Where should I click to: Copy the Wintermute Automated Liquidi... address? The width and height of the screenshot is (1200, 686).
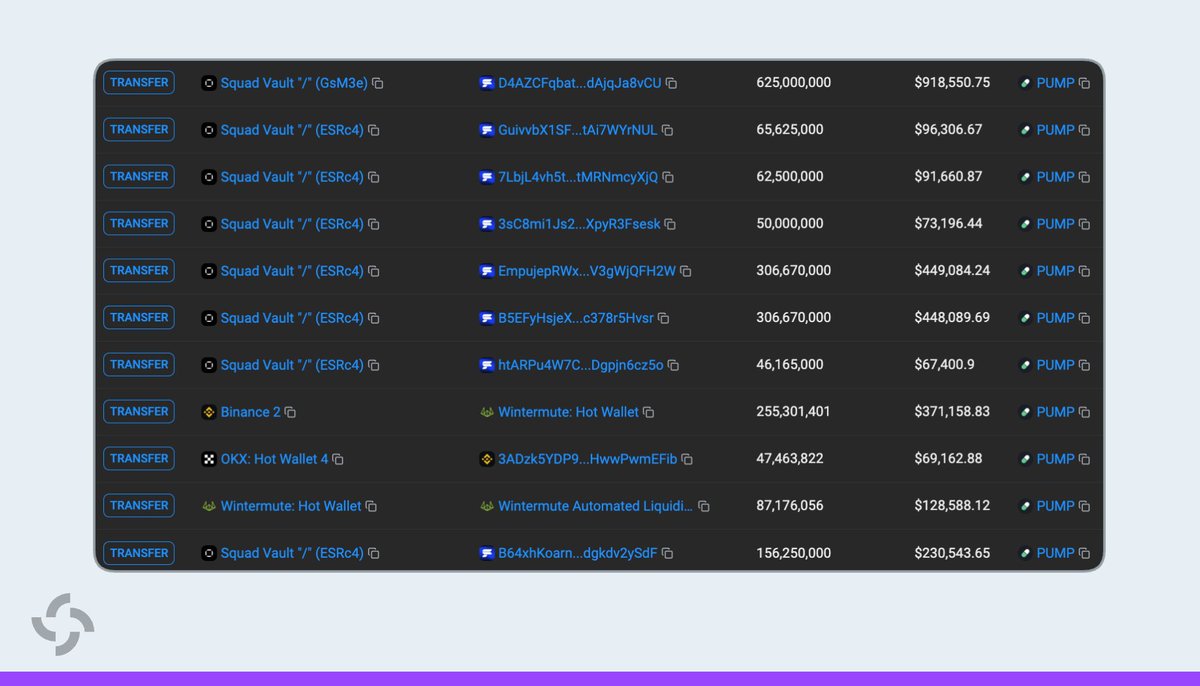pos(704,506)
